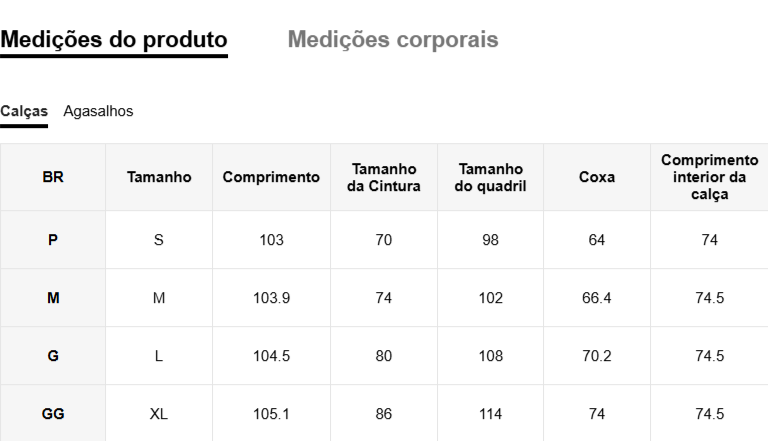Click the 105.1 length cell
This screenshot has width=768, height=441.
point(271,414)
